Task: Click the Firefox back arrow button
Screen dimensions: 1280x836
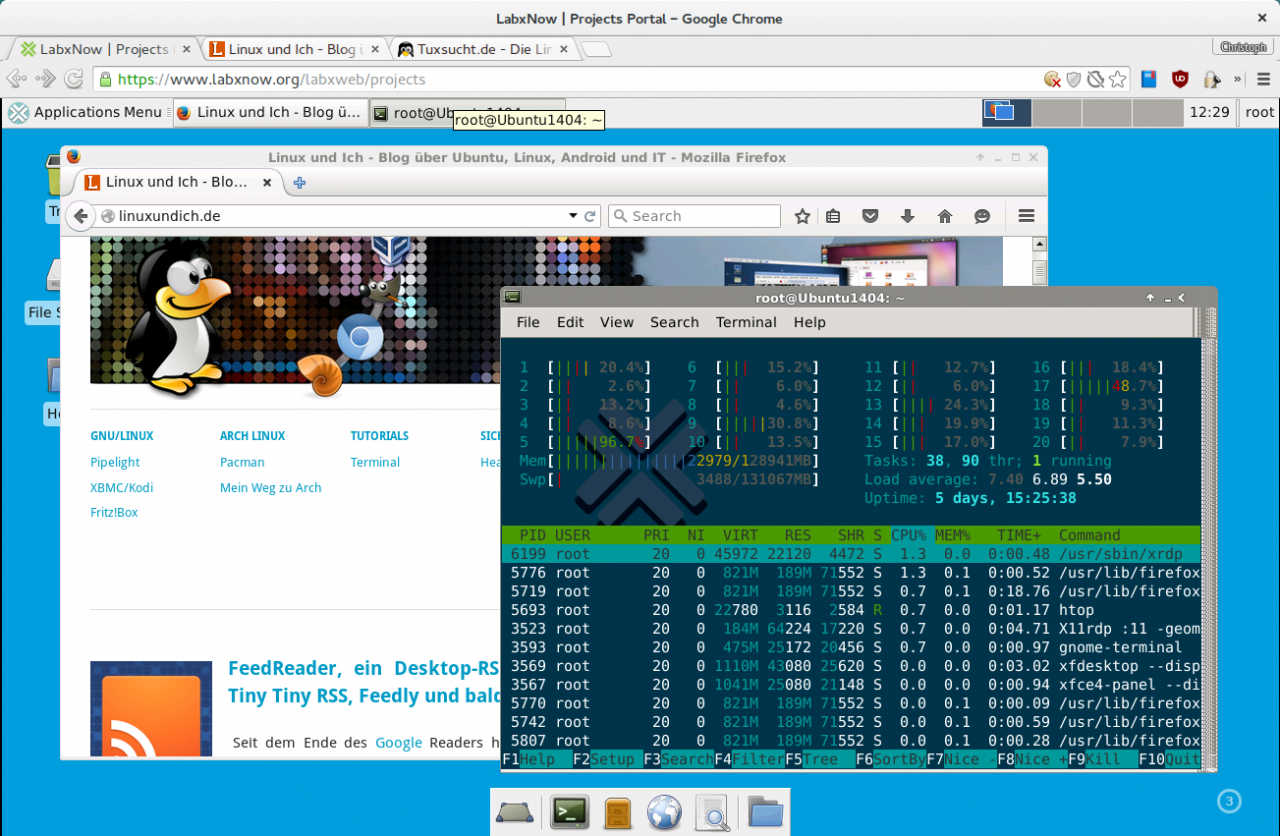Action: (81, 216)
